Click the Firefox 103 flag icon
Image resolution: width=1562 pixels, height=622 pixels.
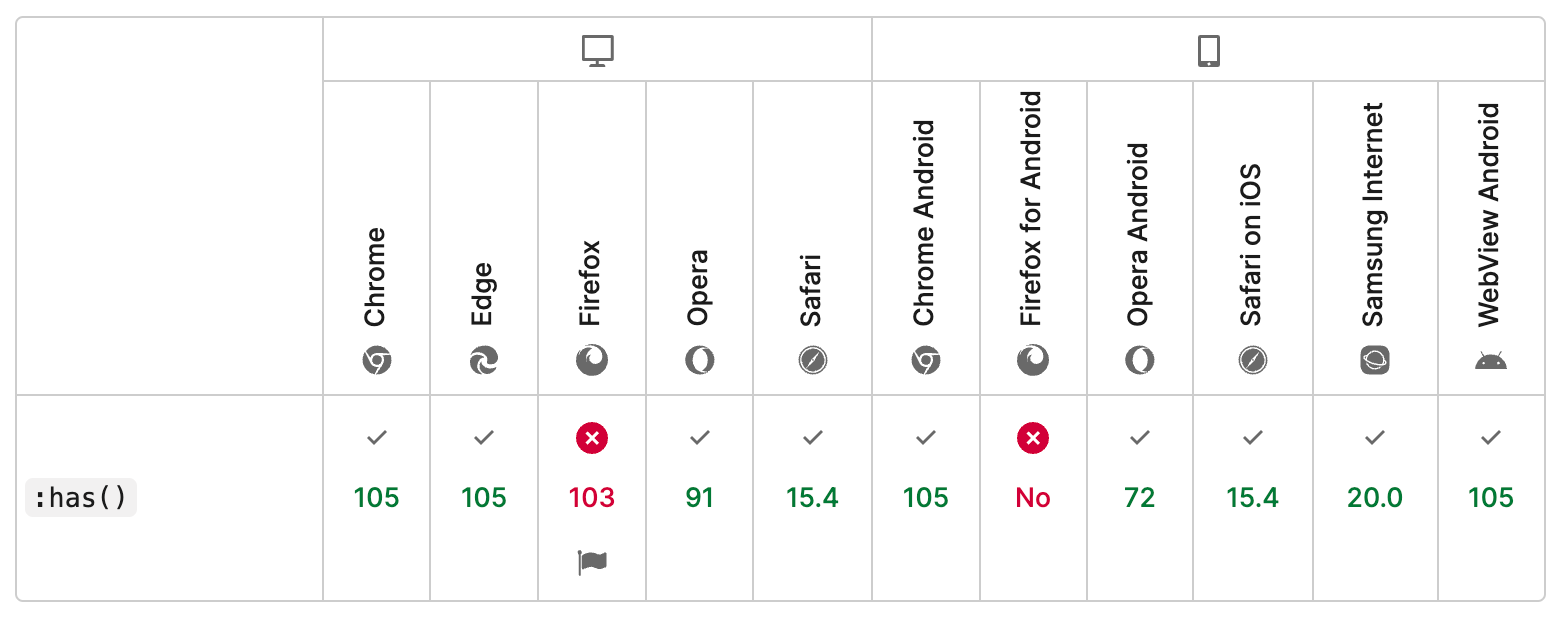(592, 563)
